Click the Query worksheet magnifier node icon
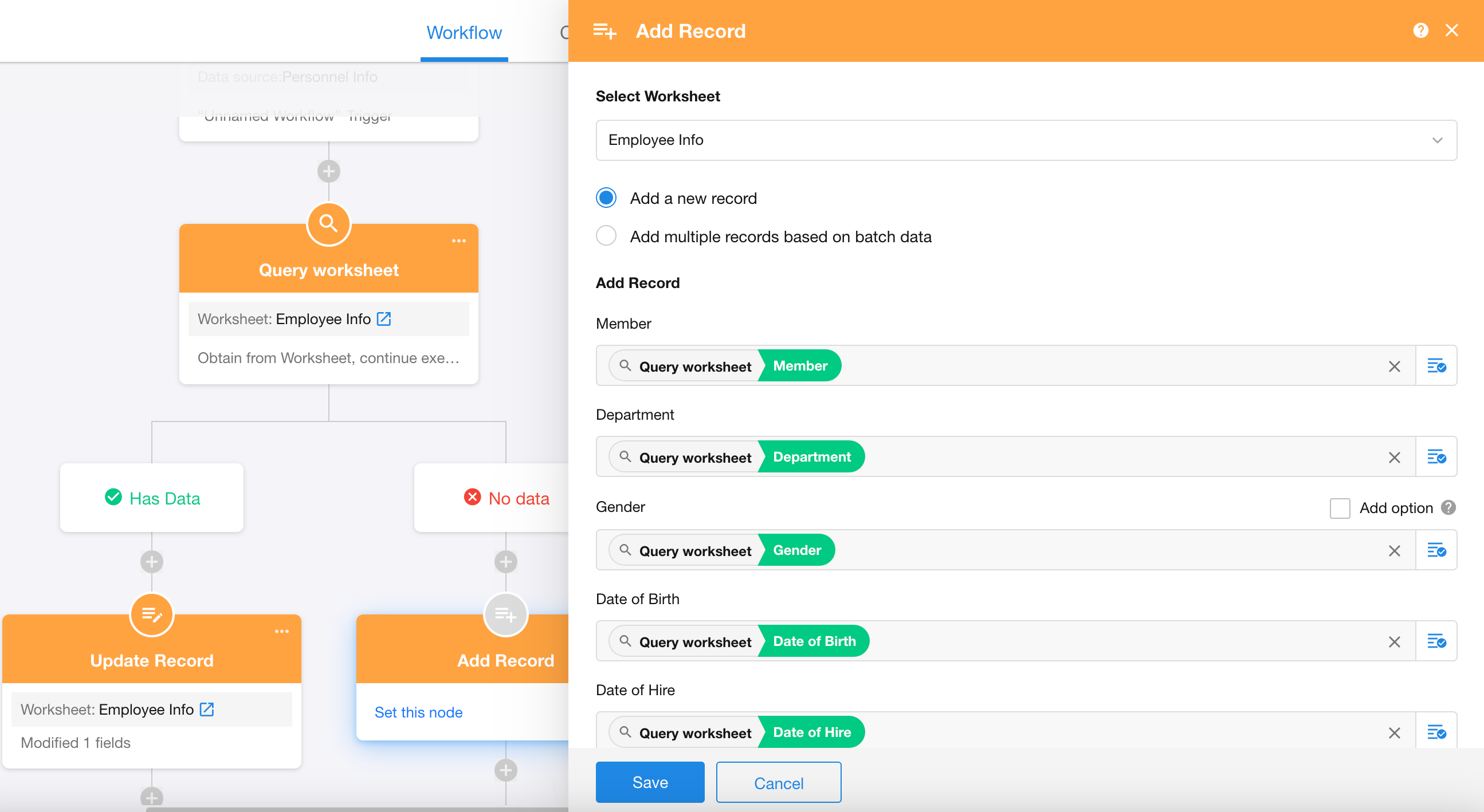1484x812 pixels. (x=328, y=223)
